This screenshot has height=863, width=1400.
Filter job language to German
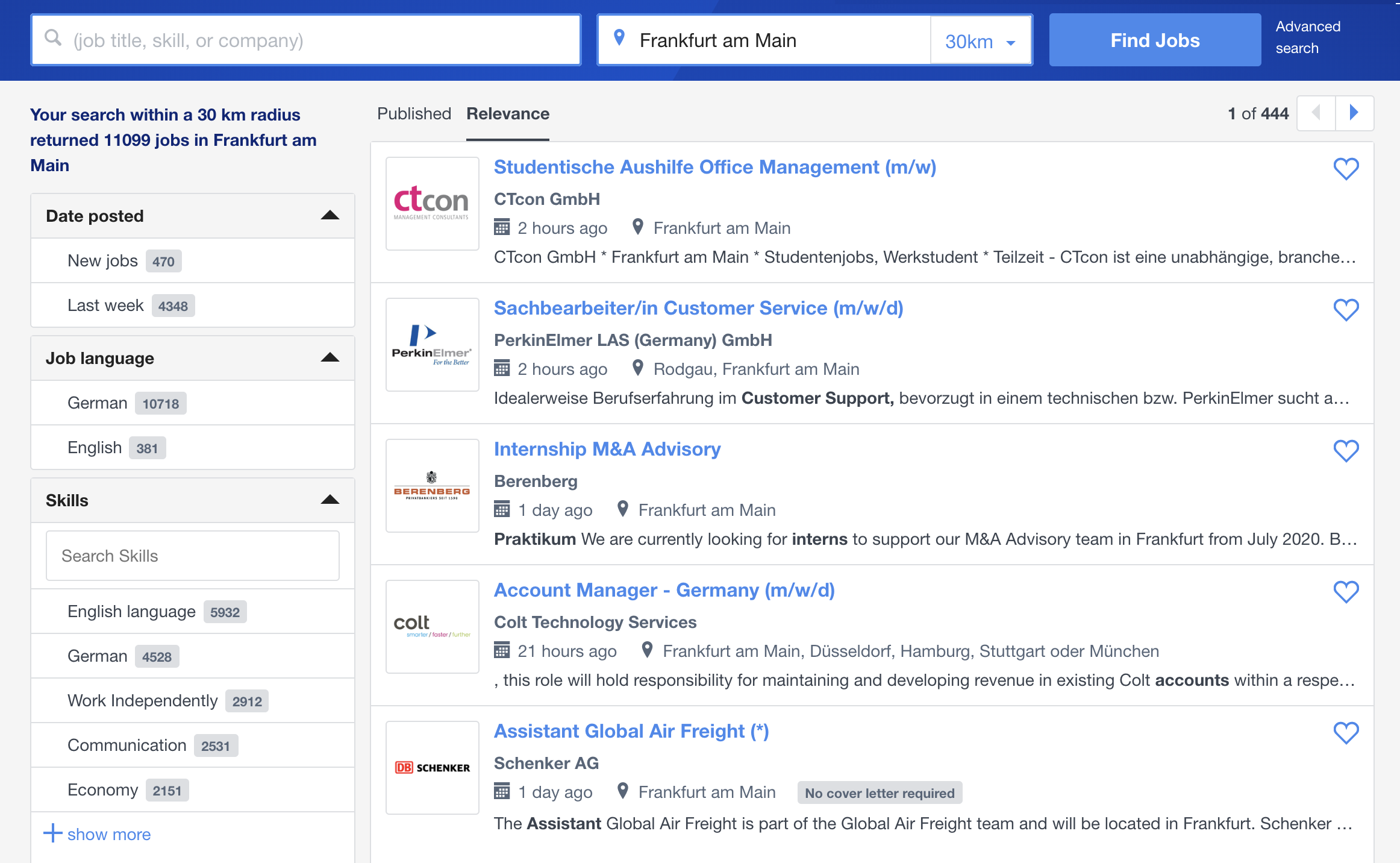pyautogui.click(x=193, y=403)
